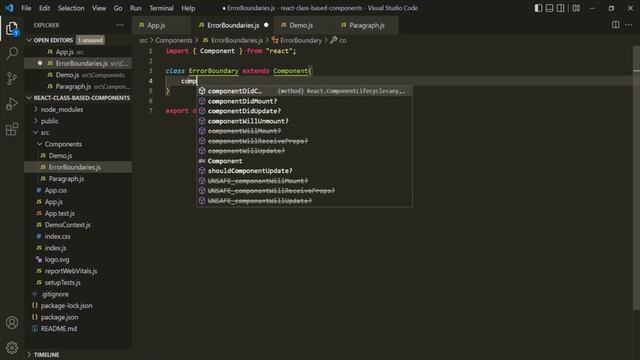The width and height of the screenshot is (640, 360).
Task: Open reportWebVitals.js in the file tree
Action: pyautogui.click(x=78, y=271)
